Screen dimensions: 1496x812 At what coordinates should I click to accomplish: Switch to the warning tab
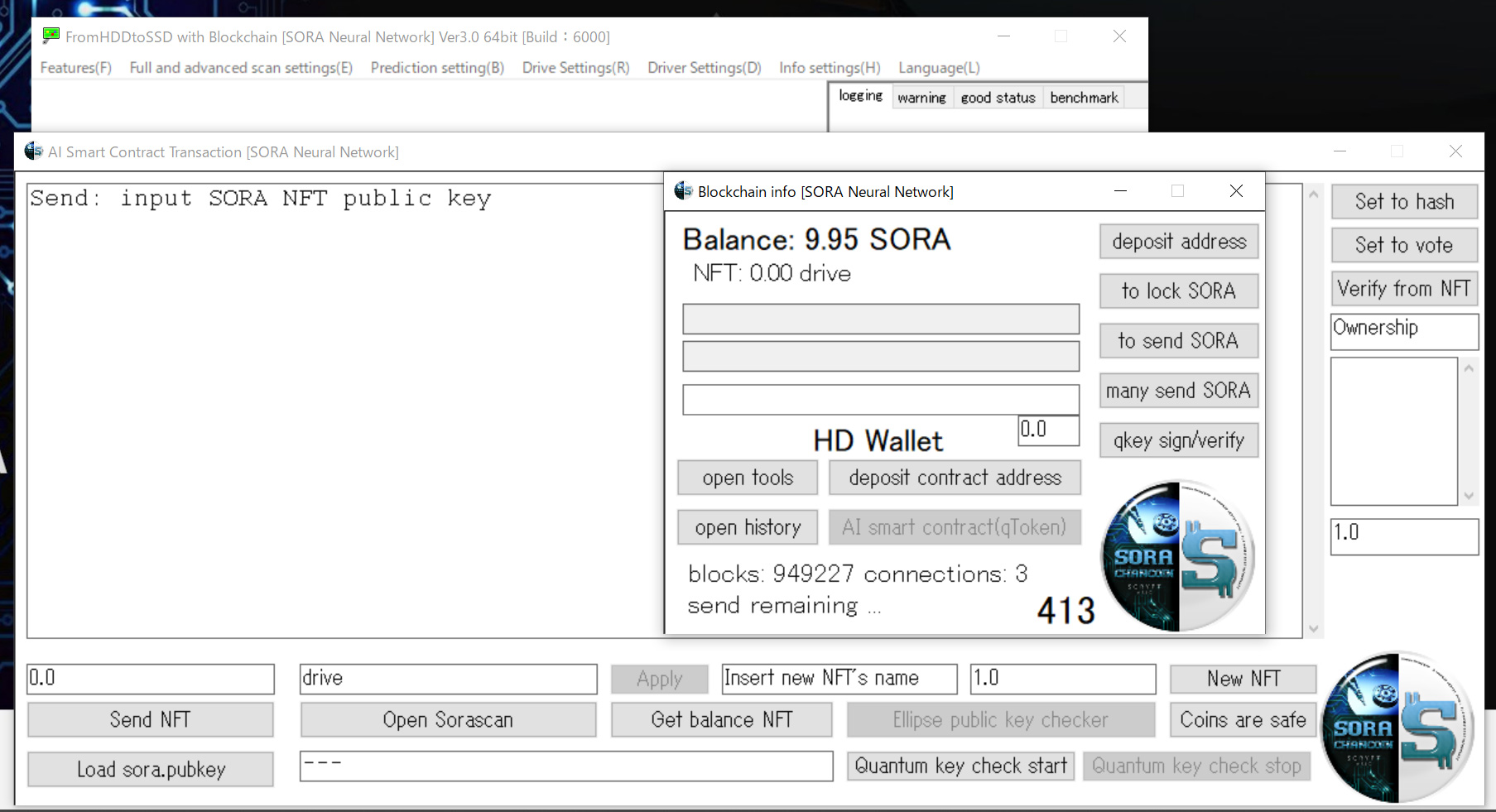tap(921, 98)
